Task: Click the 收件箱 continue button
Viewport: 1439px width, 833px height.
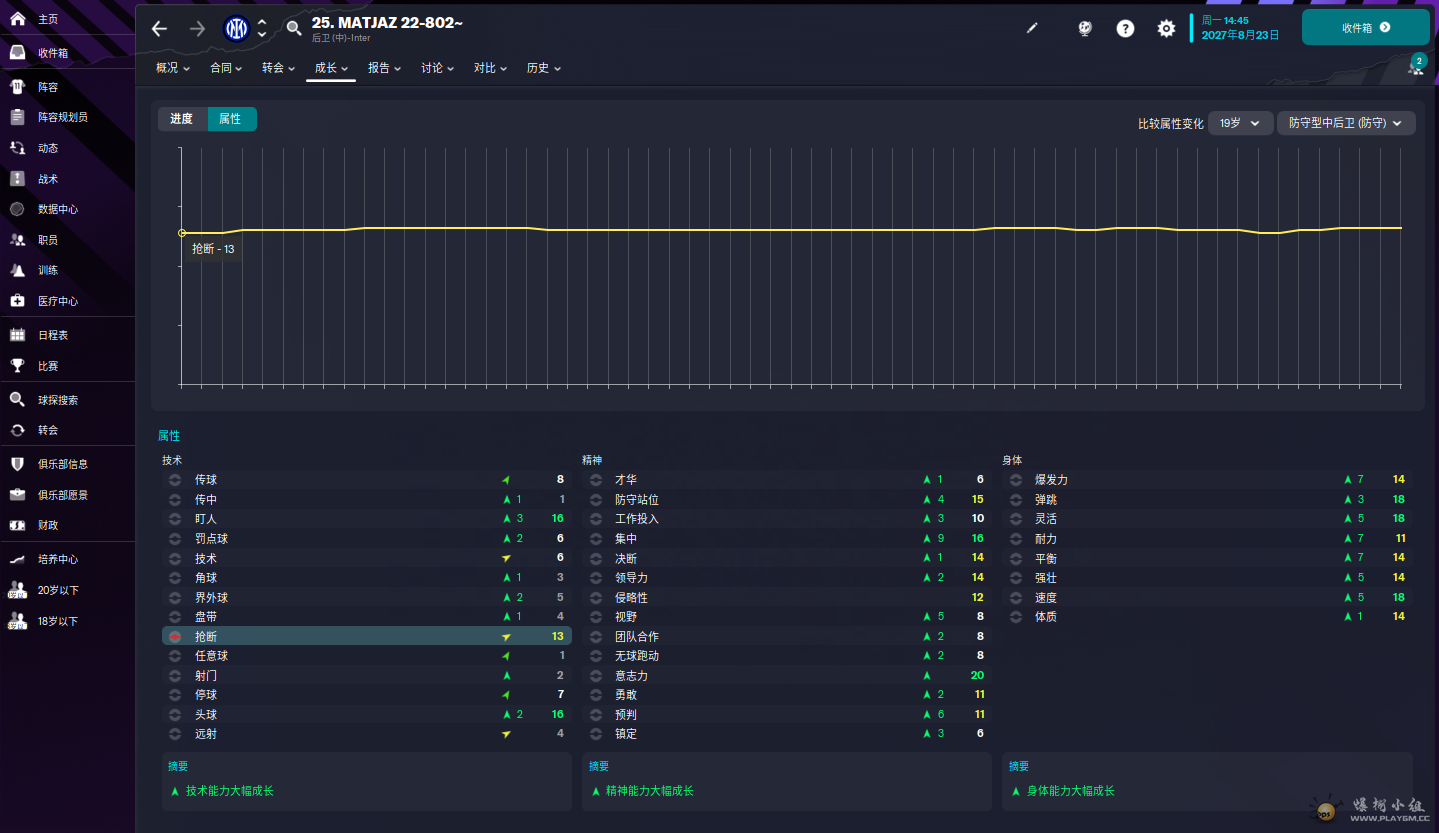Action: click(1365, 28)
